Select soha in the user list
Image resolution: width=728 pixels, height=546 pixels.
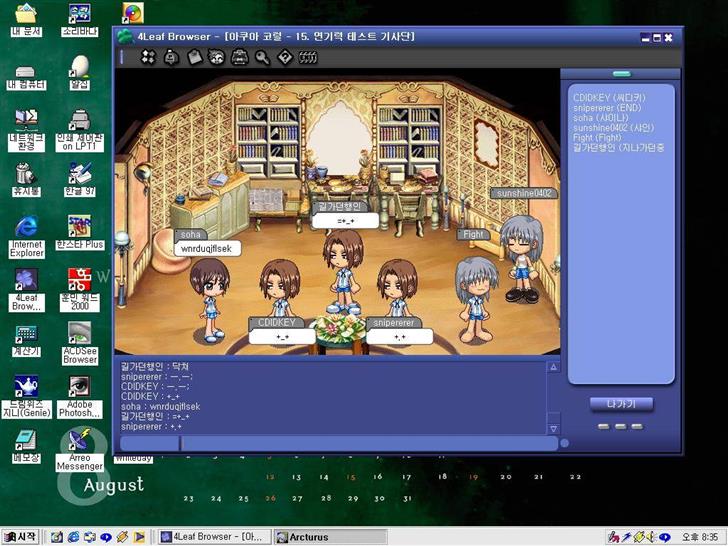click(x=600, y=117)
